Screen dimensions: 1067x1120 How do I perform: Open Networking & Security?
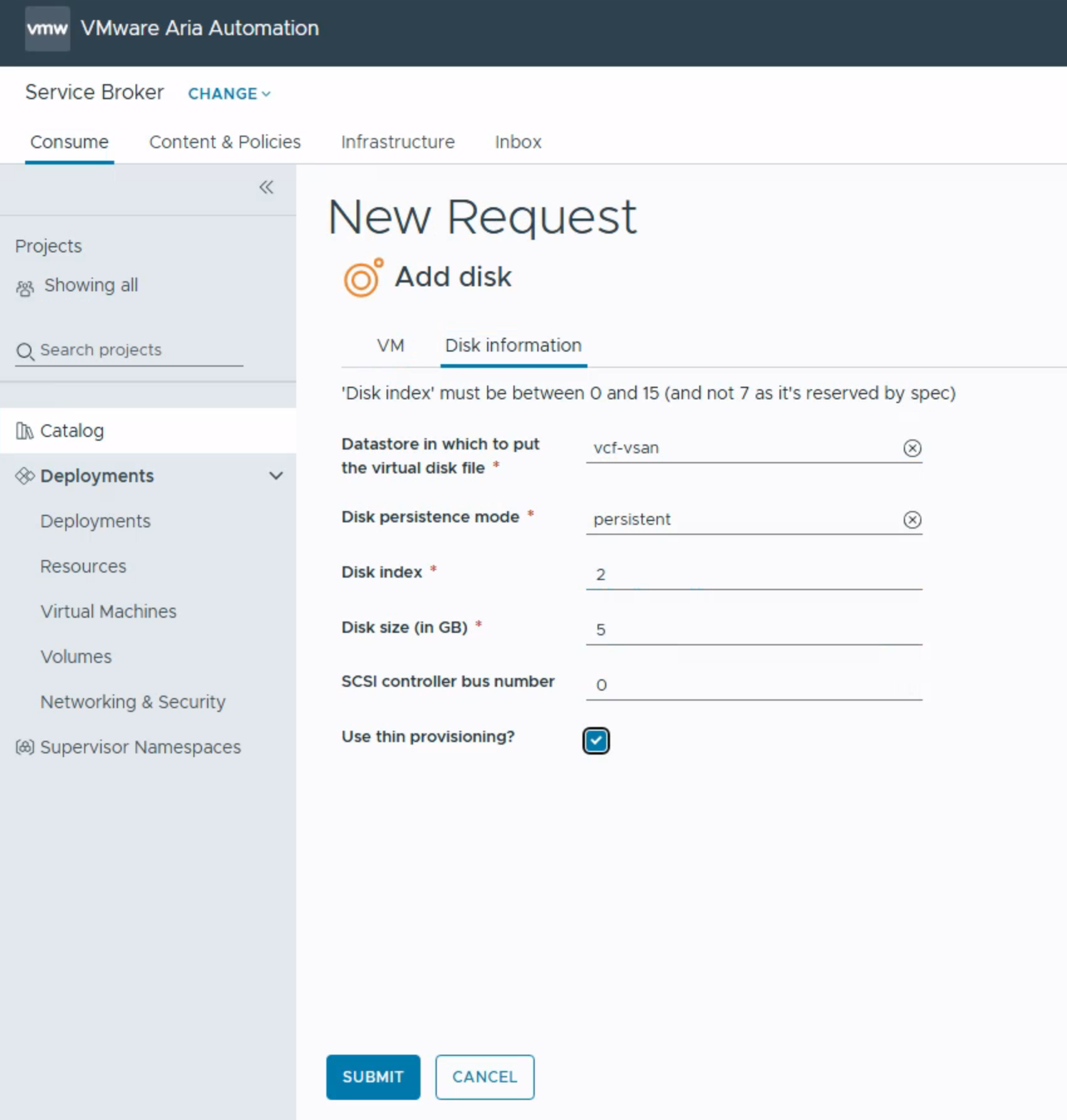pyautogui.click(x=133, y=702)
